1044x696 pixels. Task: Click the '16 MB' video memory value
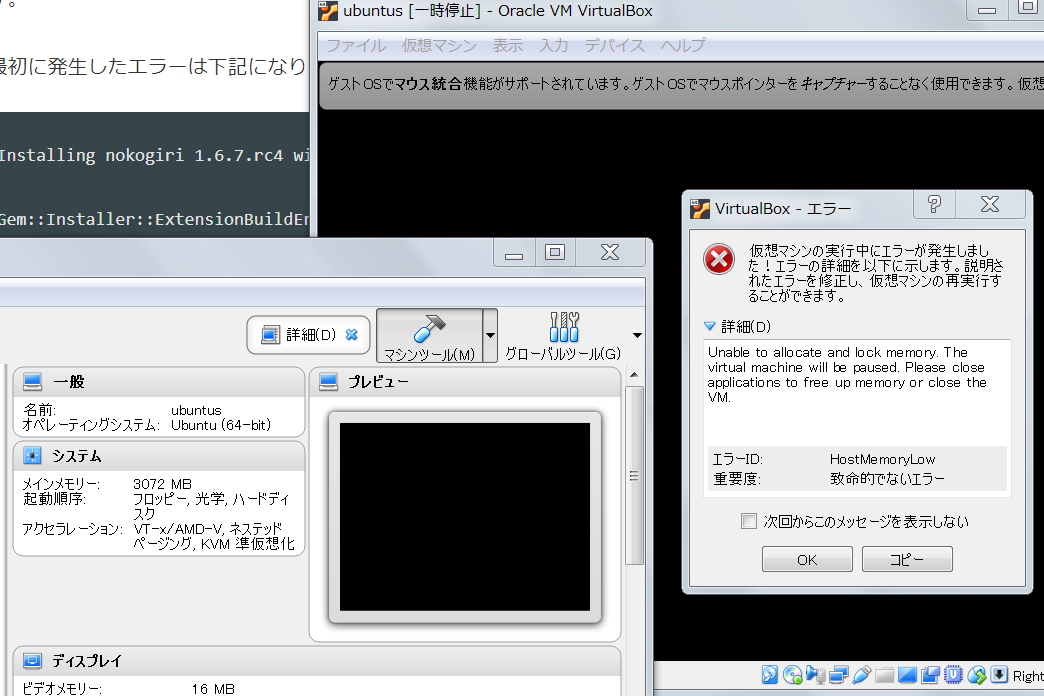coord(213,689)
